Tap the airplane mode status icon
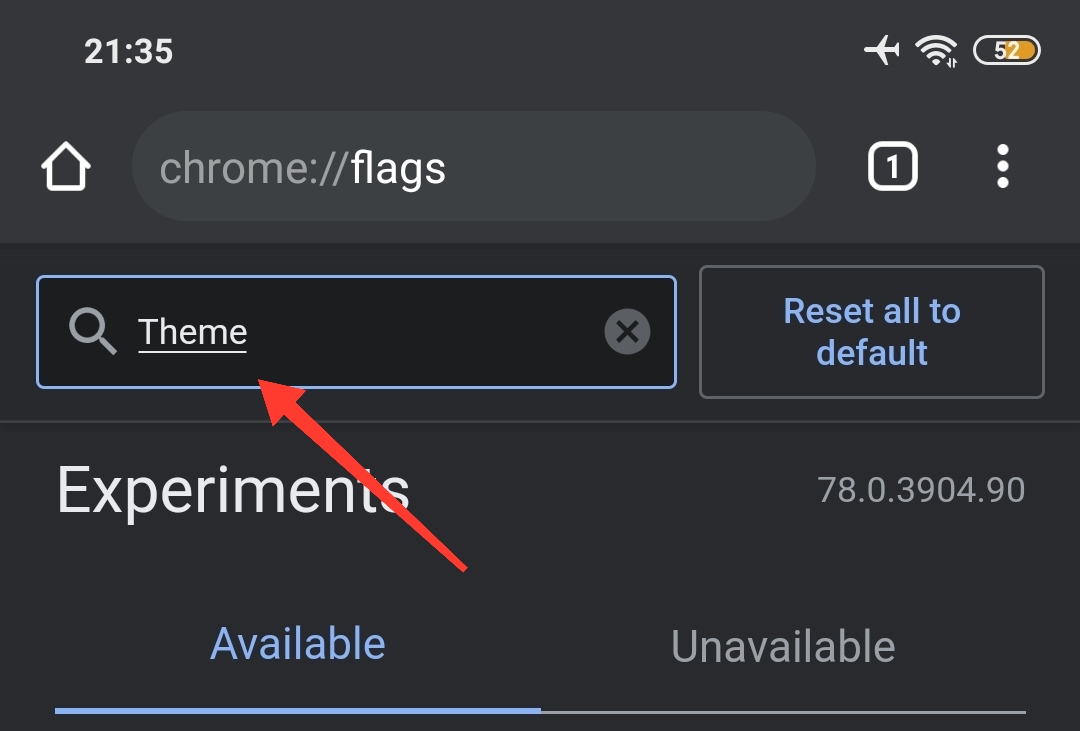The image size is (1080, 731). click(881, 50)
